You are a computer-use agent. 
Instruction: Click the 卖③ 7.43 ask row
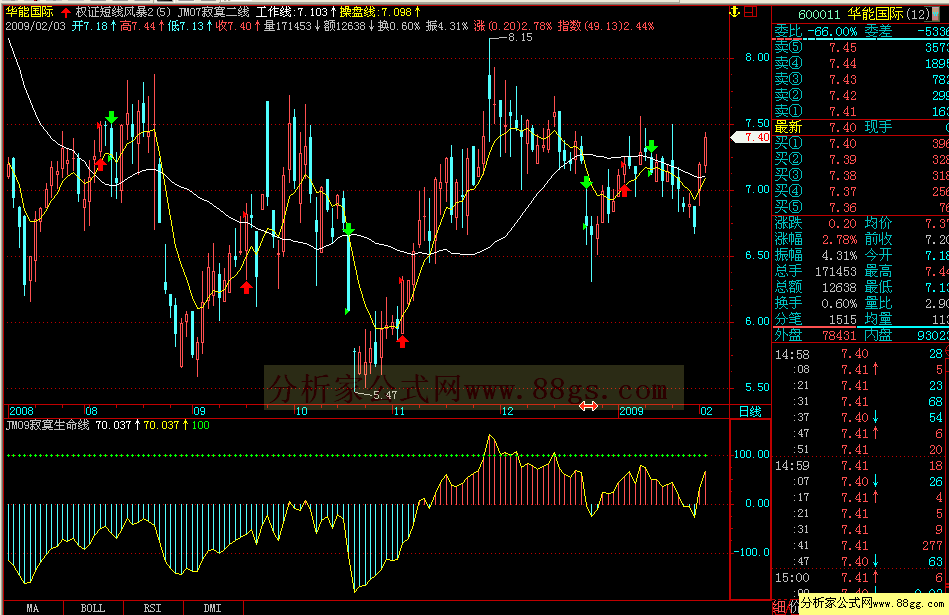(x=861, y=79)
